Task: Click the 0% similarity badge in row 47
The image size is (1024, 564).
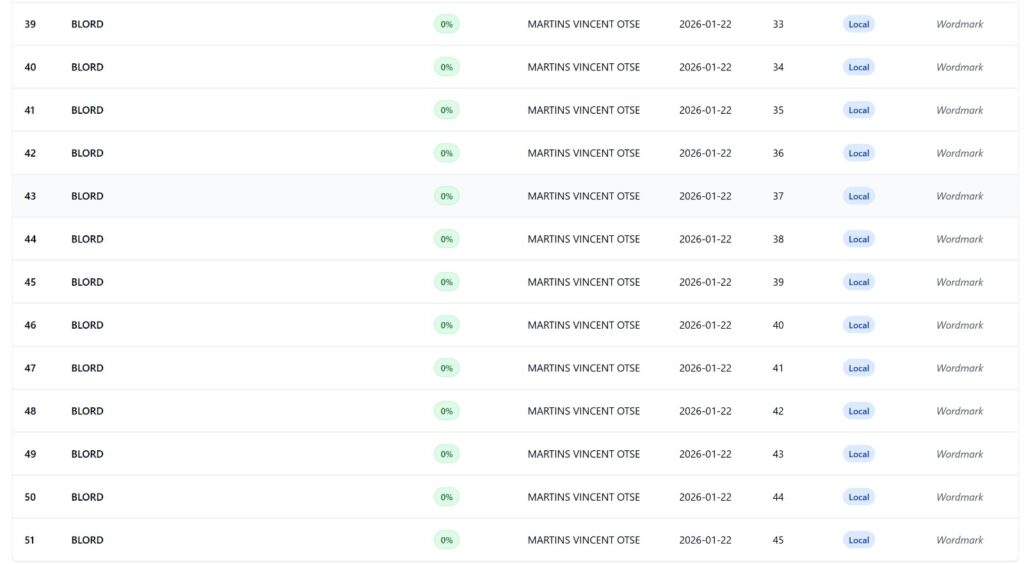Action: tap(446, 368)
